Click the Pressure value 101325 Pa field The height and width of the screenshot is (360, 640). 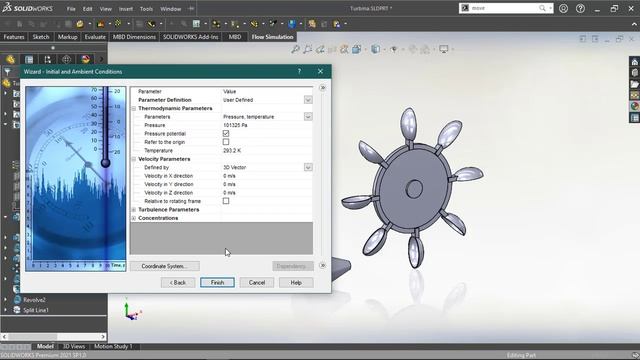(x=267, y=125)
